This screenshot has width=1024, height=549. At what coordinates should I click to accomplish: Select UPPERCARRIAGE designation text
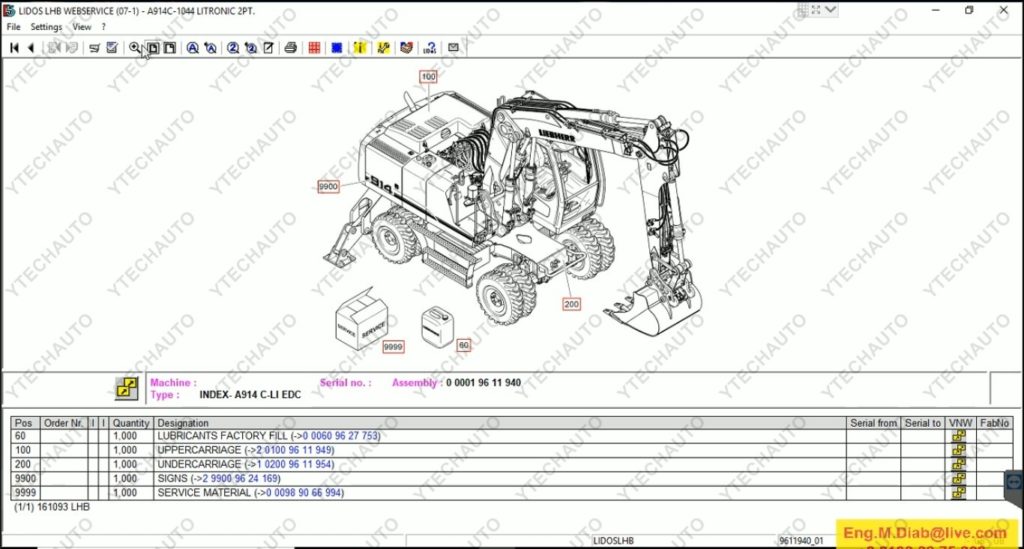[199, 450]
